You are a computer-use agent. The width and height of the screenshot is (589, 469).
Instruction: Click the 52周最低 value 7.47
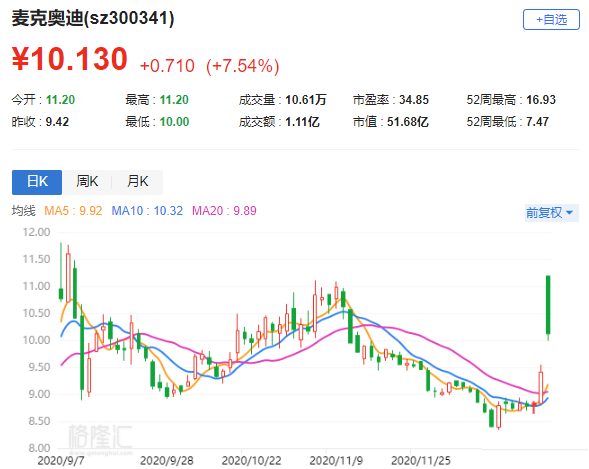(x=537, y=122)
